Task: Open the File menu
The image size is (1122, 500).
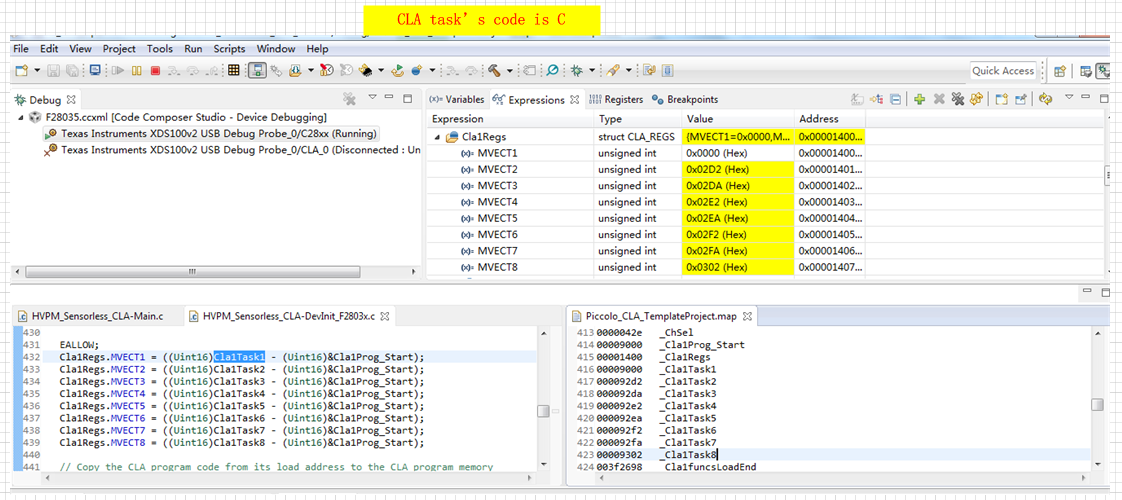Action: [x=21, y=49]
